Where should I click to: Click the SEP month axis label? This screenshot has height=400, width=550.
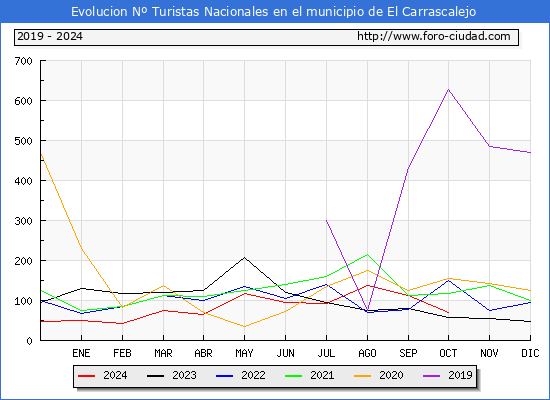[408, 353]
